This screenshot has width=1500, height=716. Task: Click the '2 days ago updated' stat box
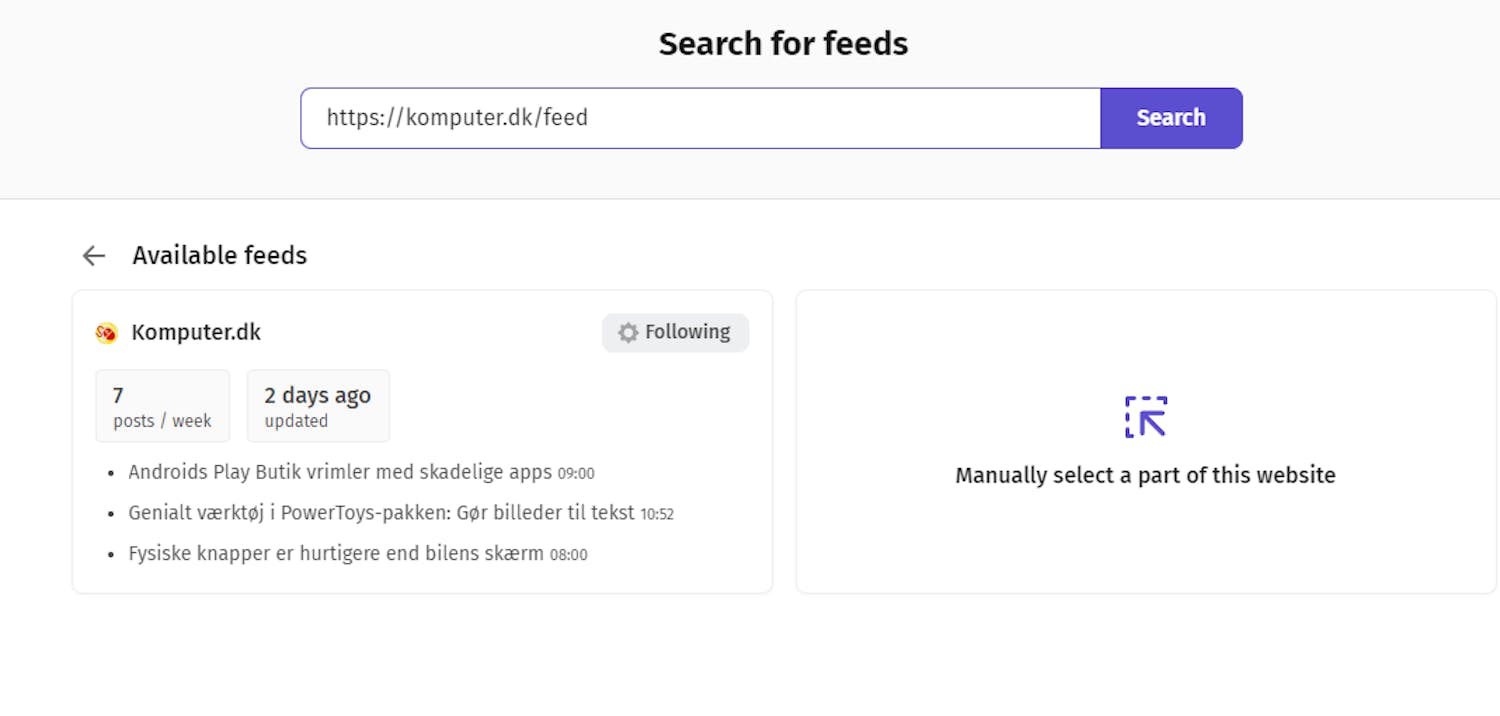click(317, 406)
